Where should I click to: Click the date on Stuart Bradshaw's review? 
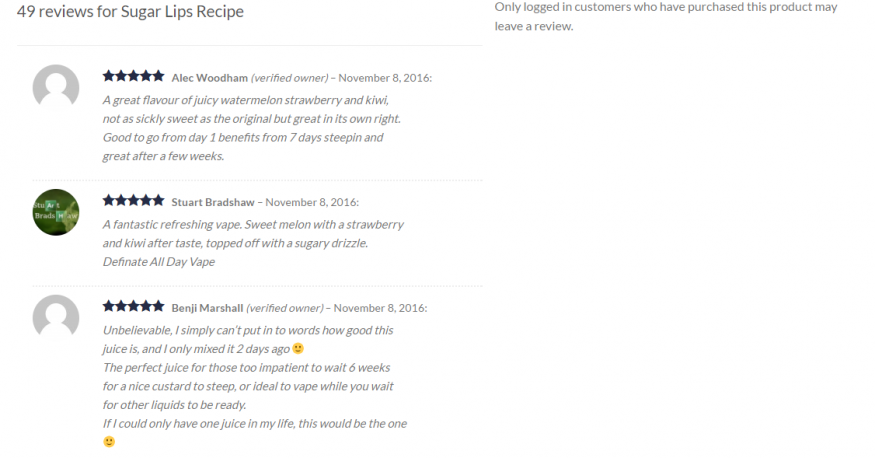(x=312, y=202)
